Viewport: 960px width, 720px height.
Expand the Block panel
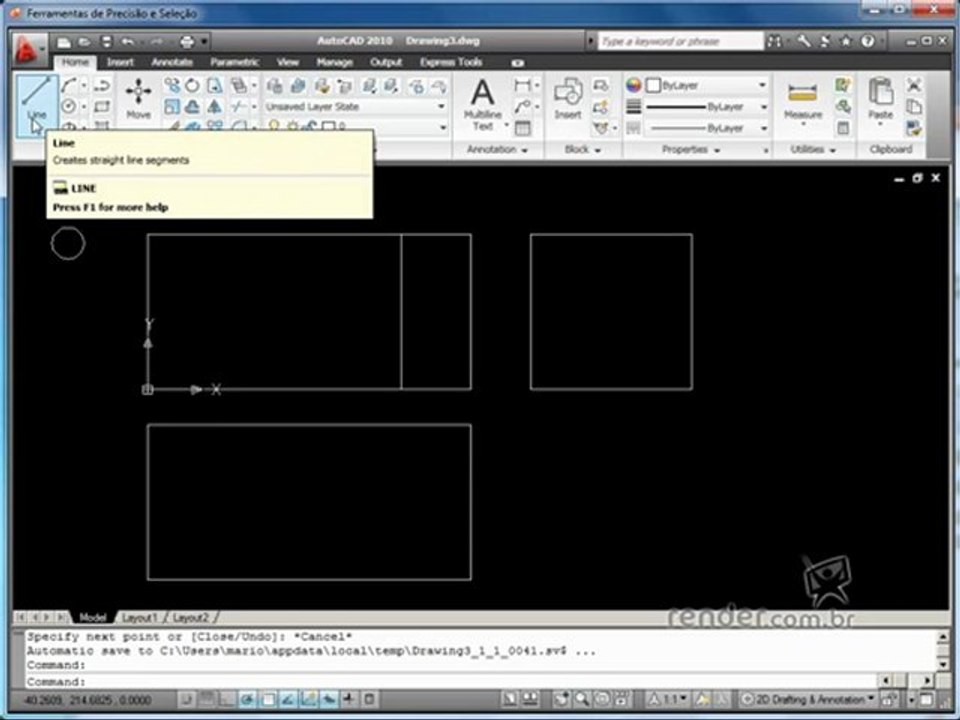click(x=582, y=149)
